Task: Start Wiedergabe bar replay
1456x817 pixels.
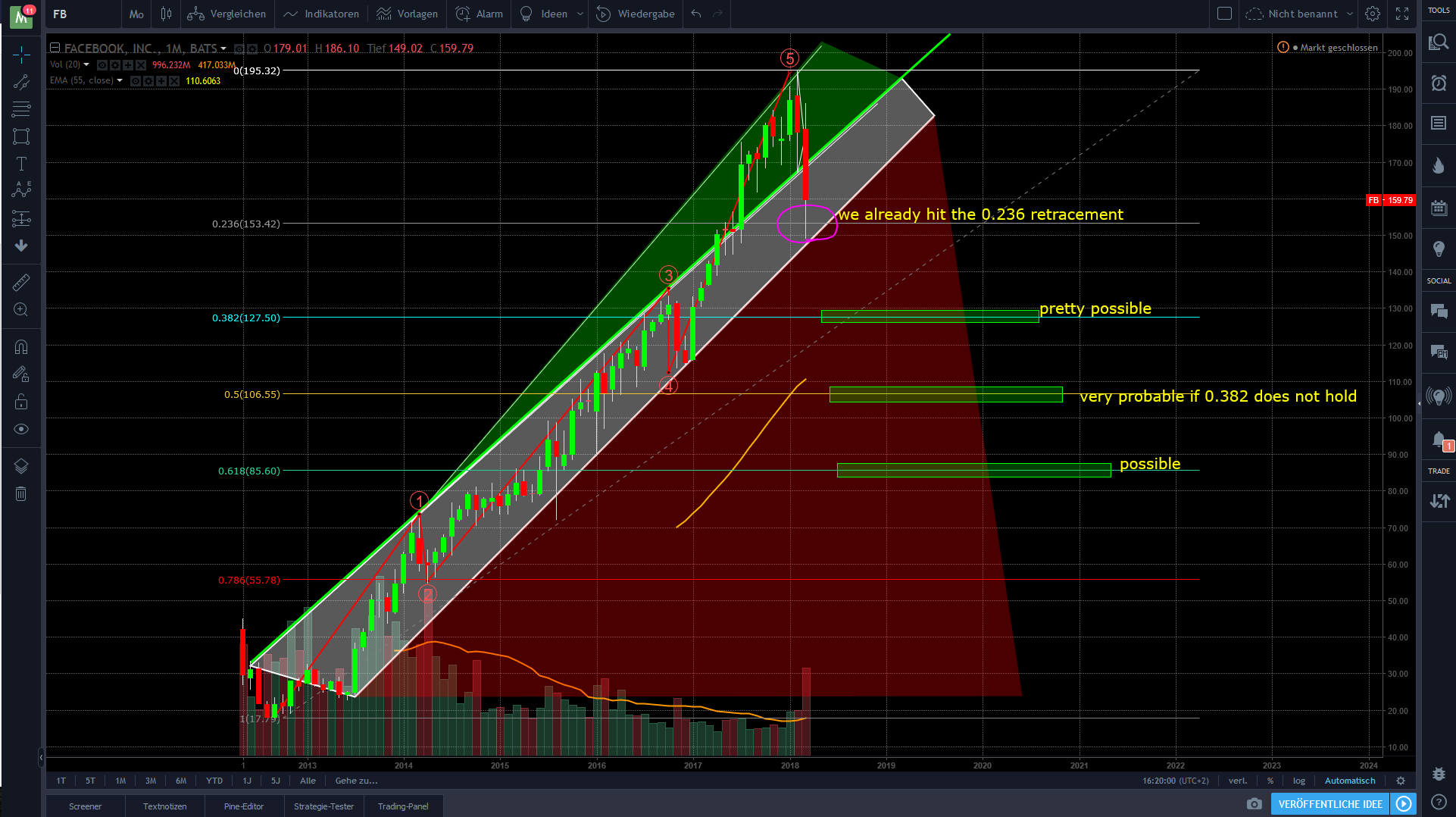Action: tap(635, 14)
